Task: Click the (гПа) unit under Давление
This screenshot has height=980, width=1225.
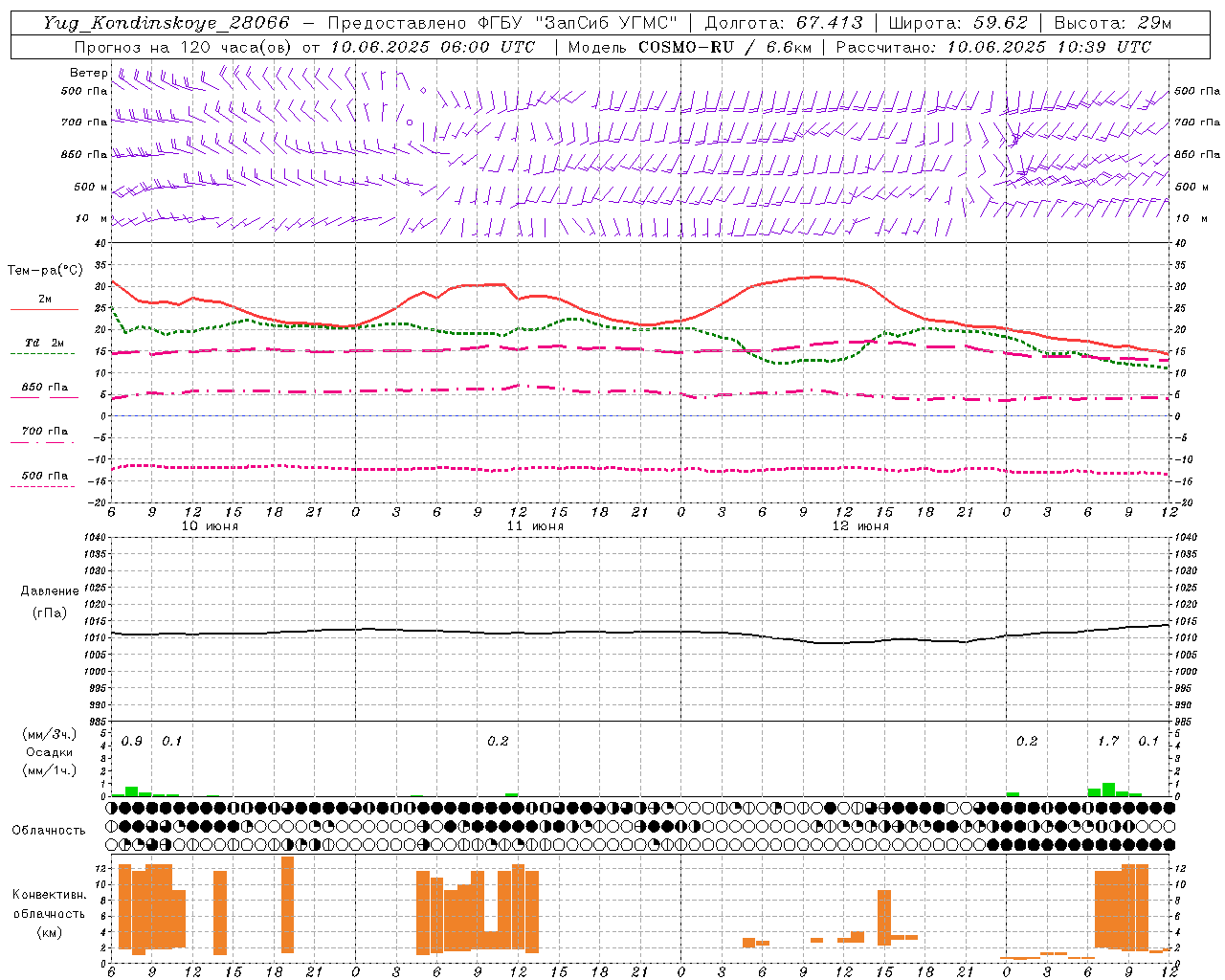Action: (49, 612)
